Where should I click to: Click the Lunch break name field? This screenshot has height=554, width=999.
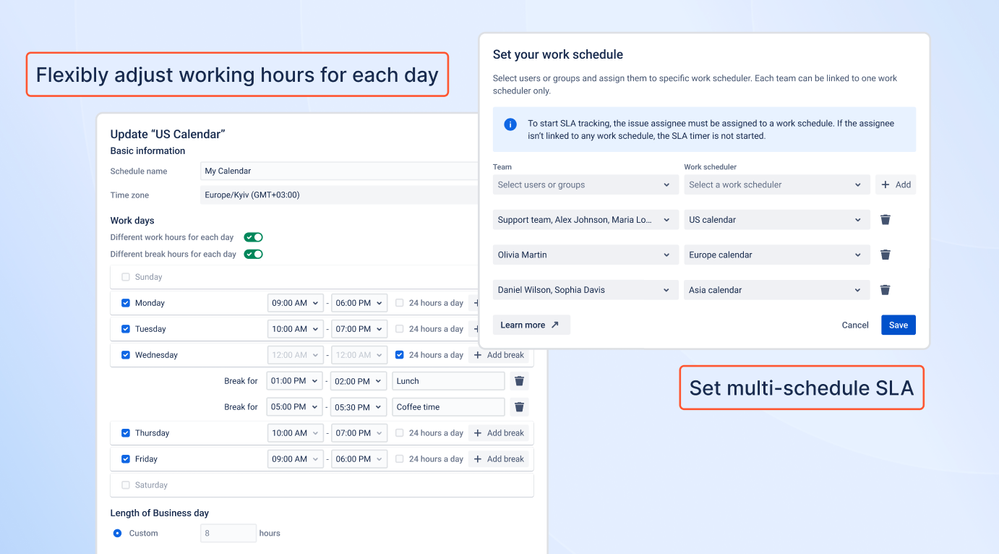(449, 381)
